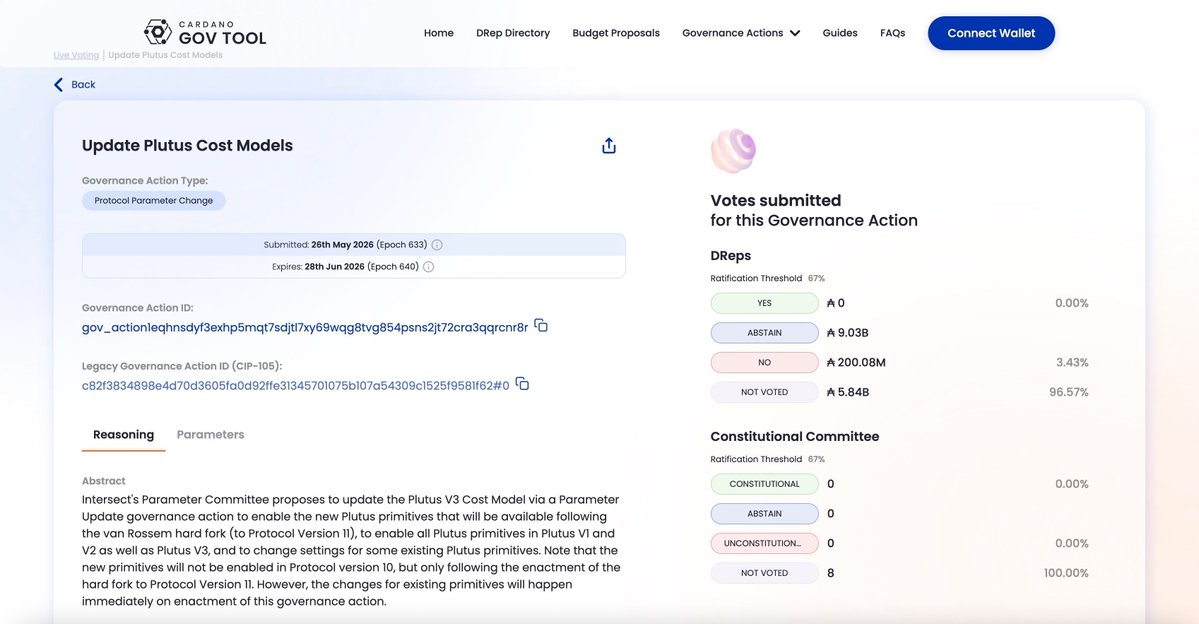The image size is (1199, 624).
Task: Click the Abstract label
Action: pos(103,481)
